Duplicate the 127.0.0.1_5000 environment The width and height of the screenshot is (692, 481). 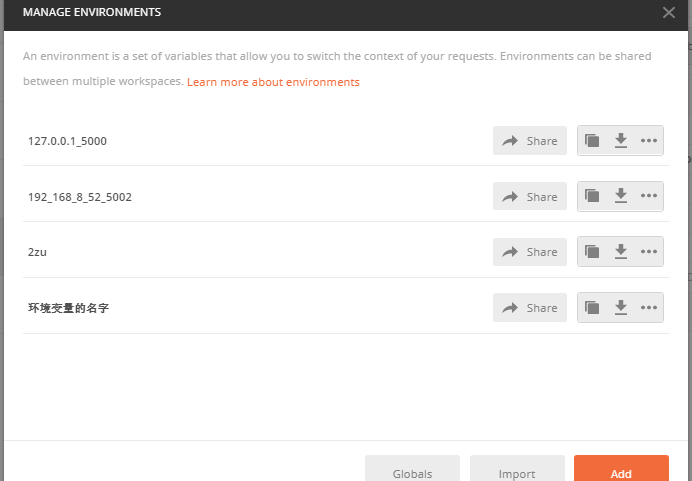tap(592, 141)
